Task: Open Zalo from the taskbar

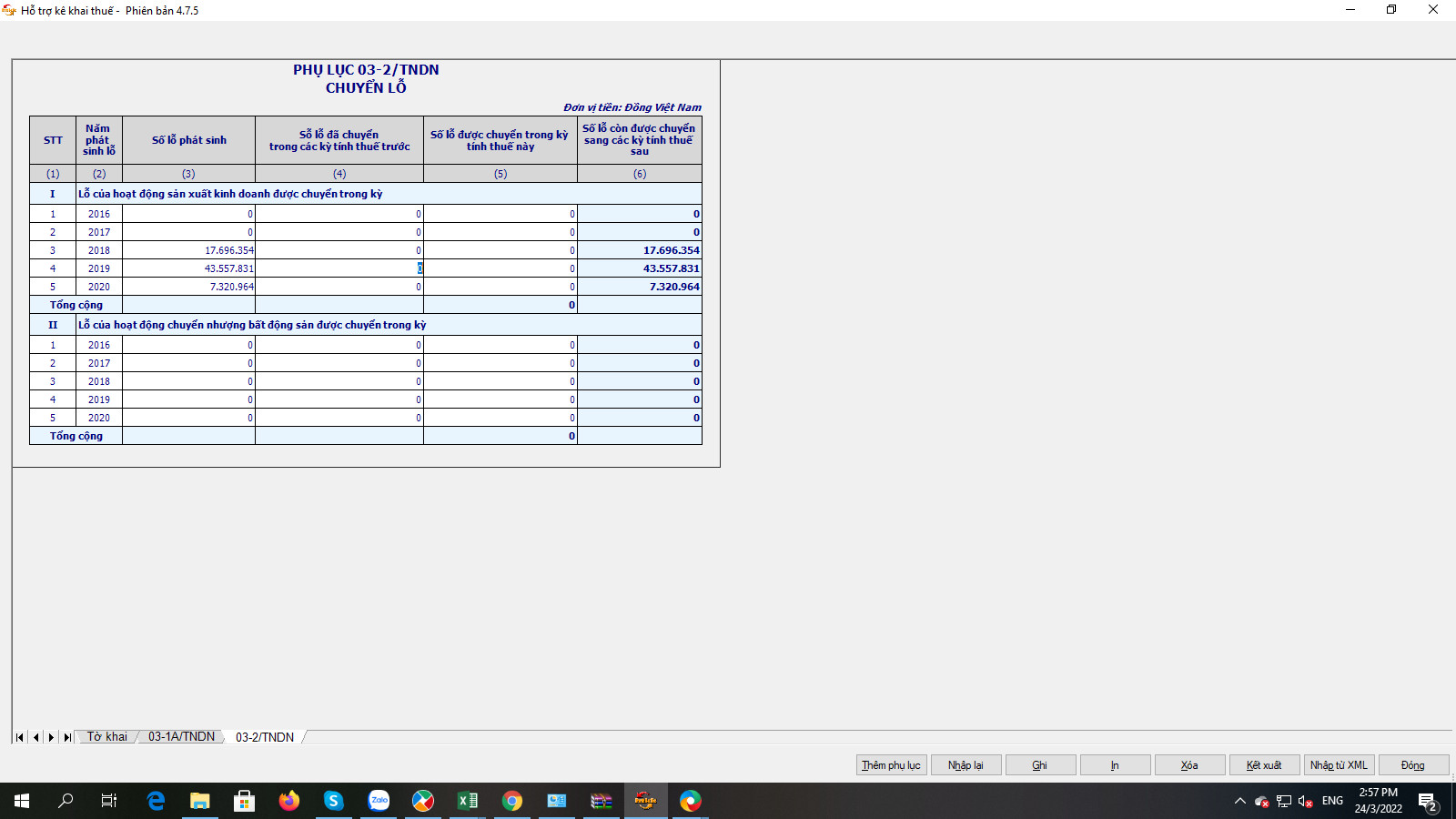Action: (x=379, y=801)
